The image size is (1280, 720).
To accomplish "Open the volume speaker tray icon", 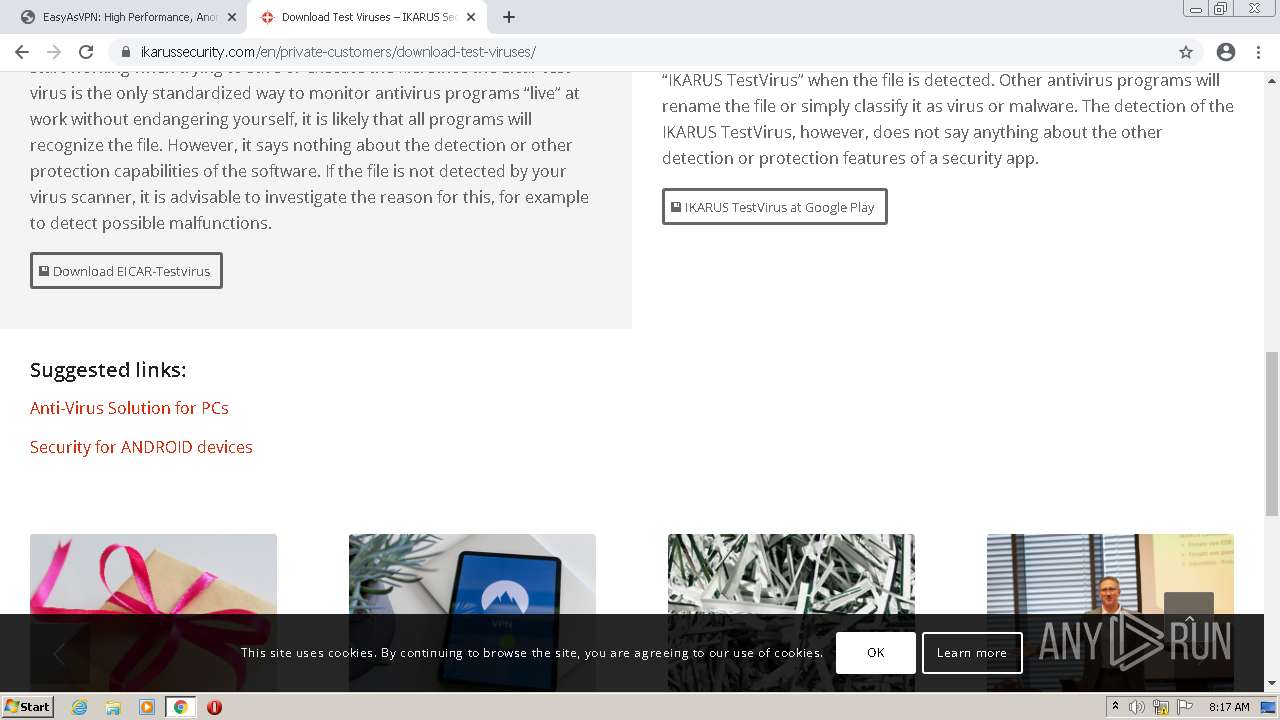I will (x=1137, y=707).
